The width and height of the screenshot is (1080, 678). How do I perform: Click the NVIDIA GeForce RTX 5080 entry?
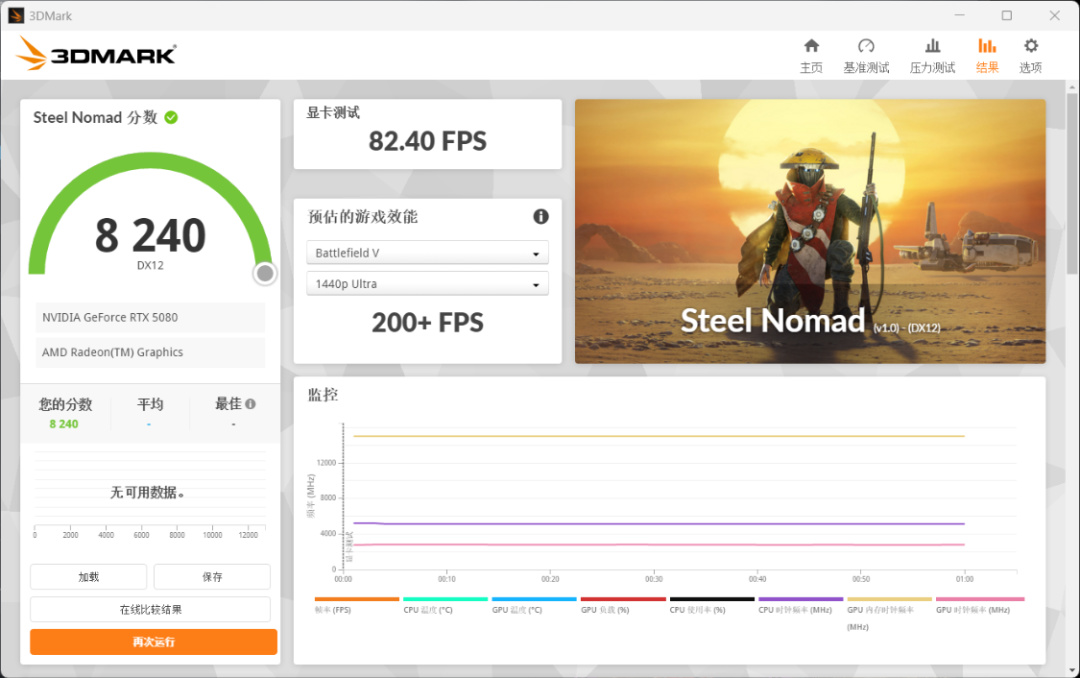[150, 317]
